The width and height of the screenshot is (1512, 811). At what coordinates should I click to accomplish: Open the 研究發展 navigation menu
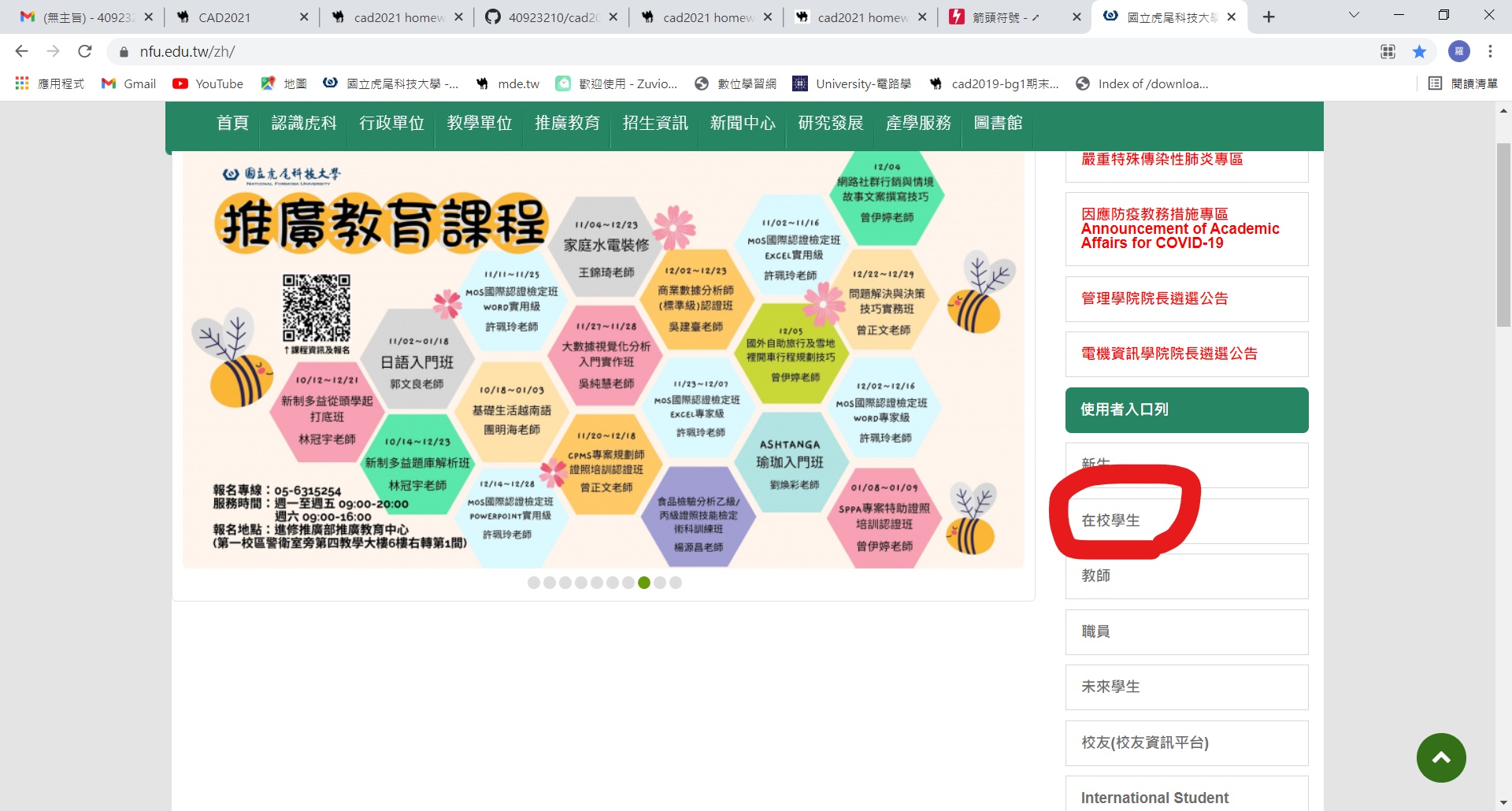click(x=831, y=123)
